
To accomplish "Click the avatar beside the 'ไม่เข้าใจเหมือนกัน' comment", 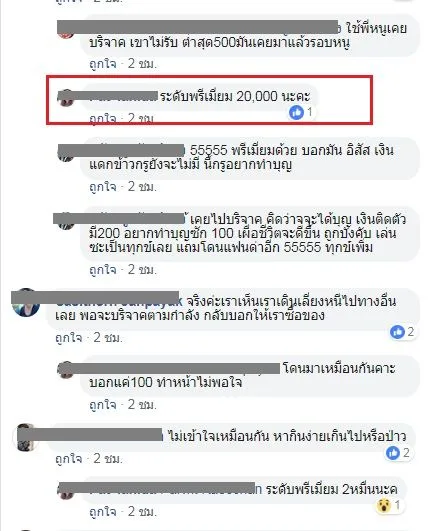I will point(26,437).
